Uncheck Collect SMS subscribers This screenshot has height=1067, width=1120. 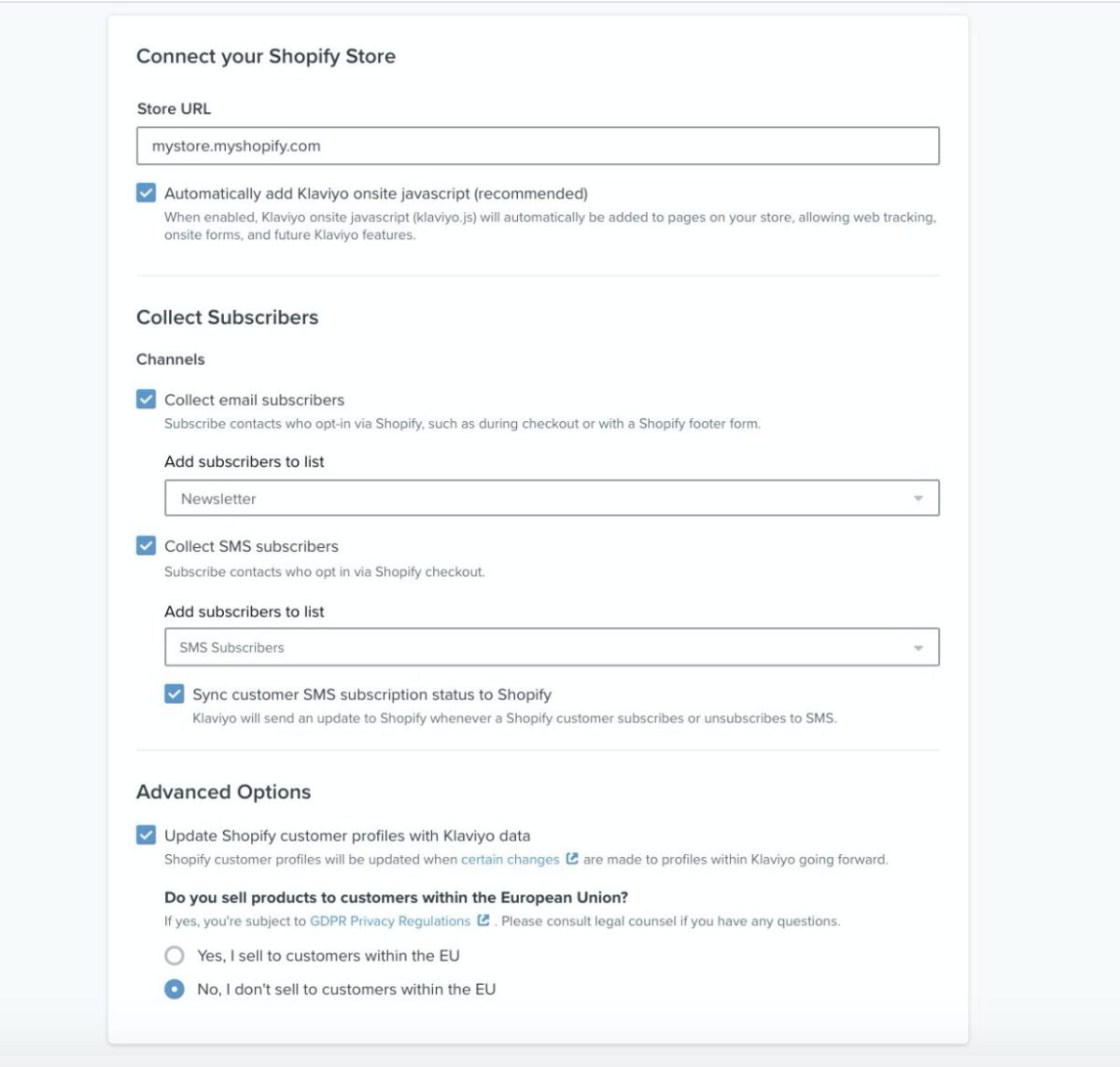click(x=147, y=546)
